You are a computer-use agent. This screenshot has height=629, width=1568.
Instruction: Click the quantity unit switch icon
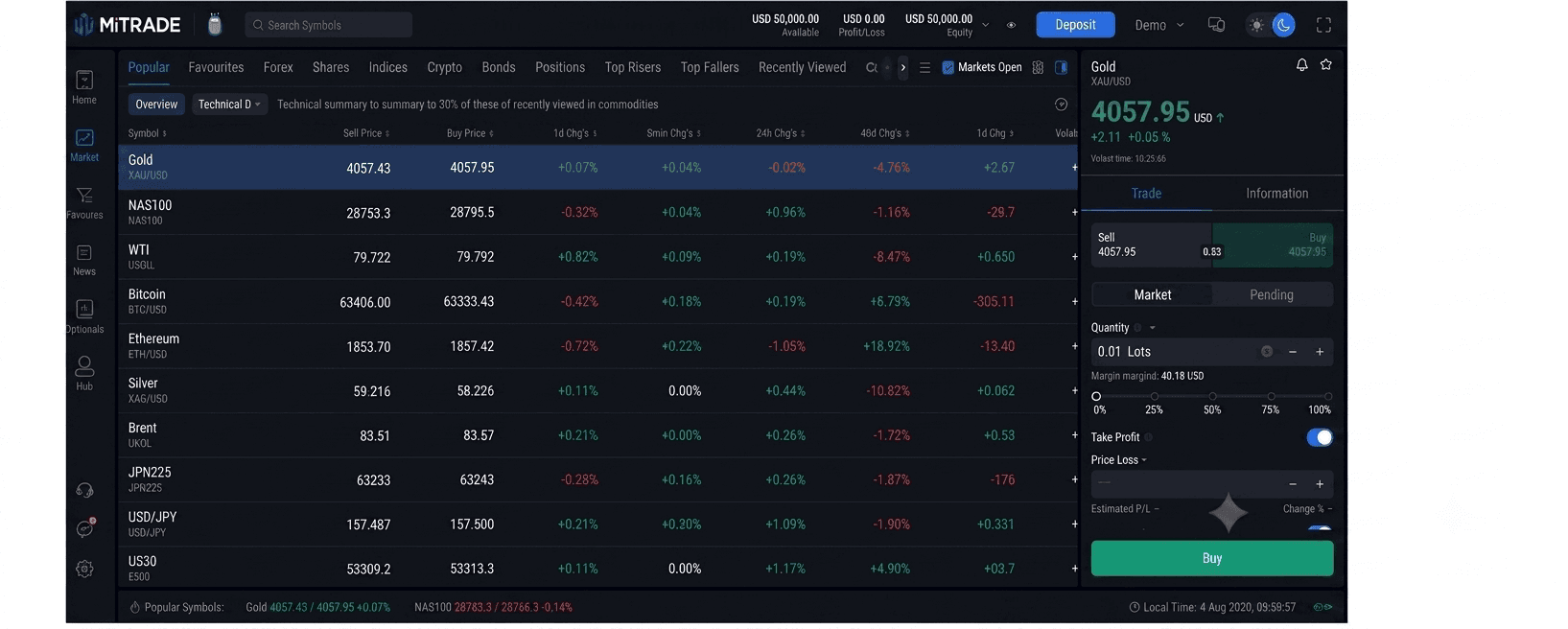(x=1267, y=352)
